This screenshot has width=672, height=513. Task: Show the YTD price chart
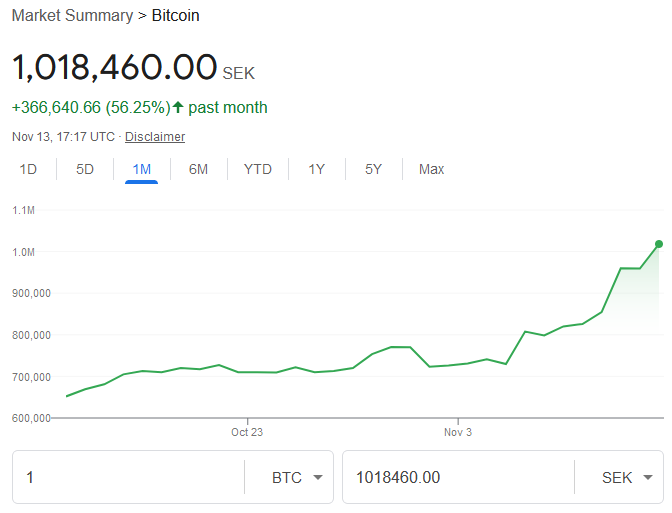[x=258, y=169]
